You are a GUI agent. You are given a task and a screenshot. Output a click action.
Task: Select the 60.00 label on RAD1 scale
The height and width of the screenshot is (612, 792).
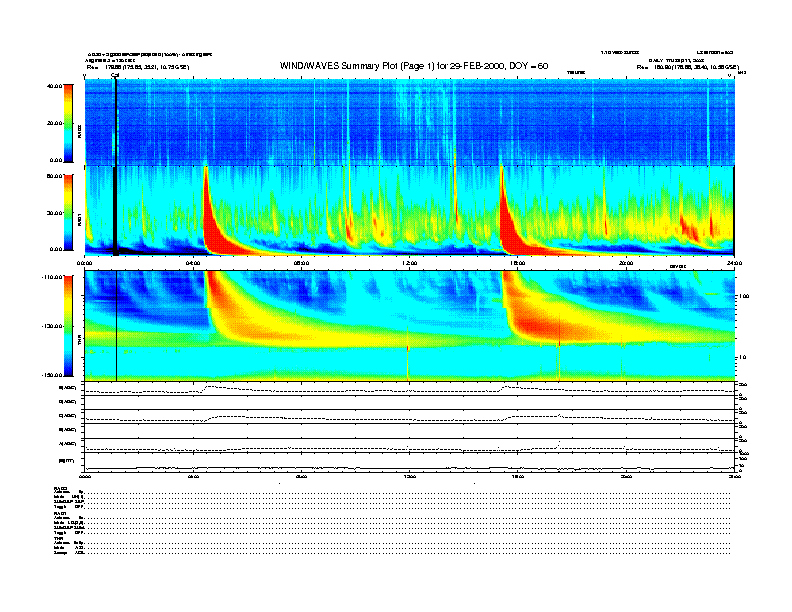pyautogui.click(x=55, y=176)
